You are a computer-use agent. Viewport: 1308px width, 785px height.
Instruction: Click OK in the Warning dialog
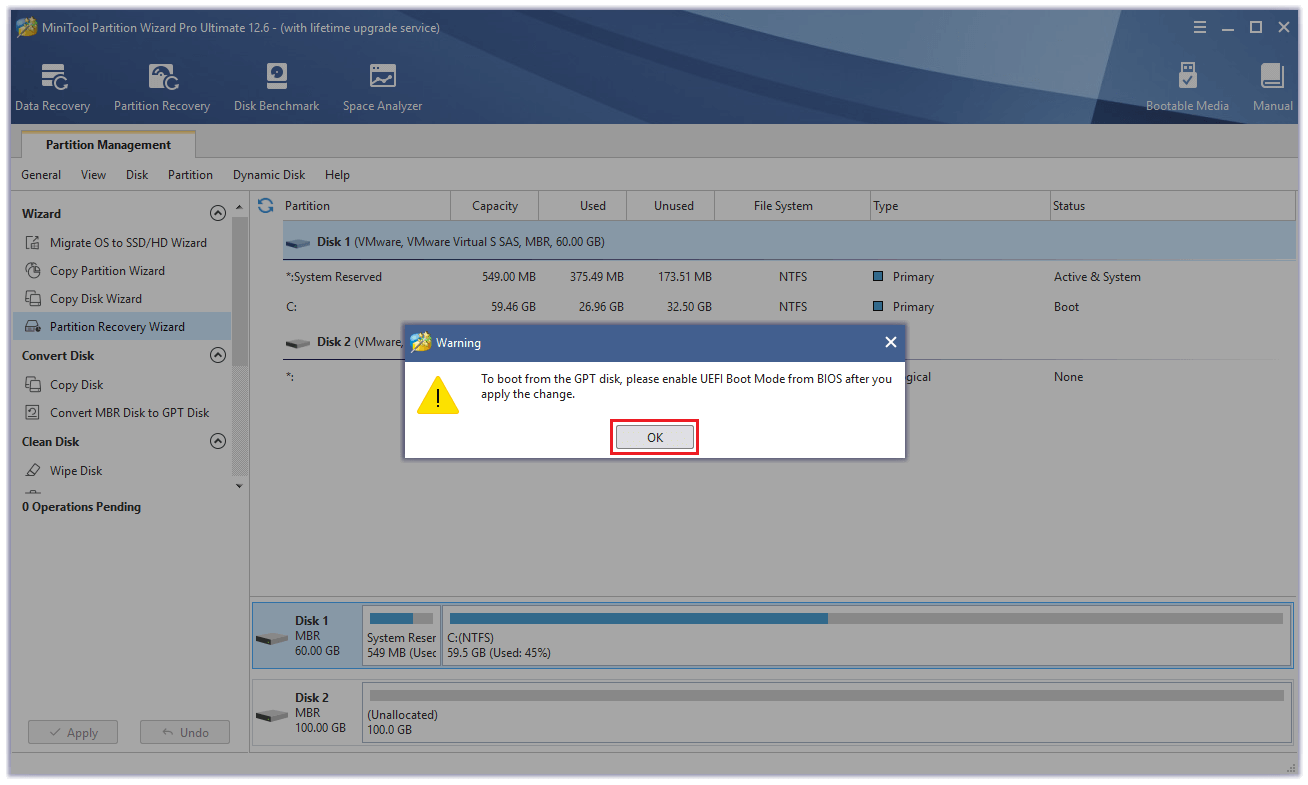[654, 437]
